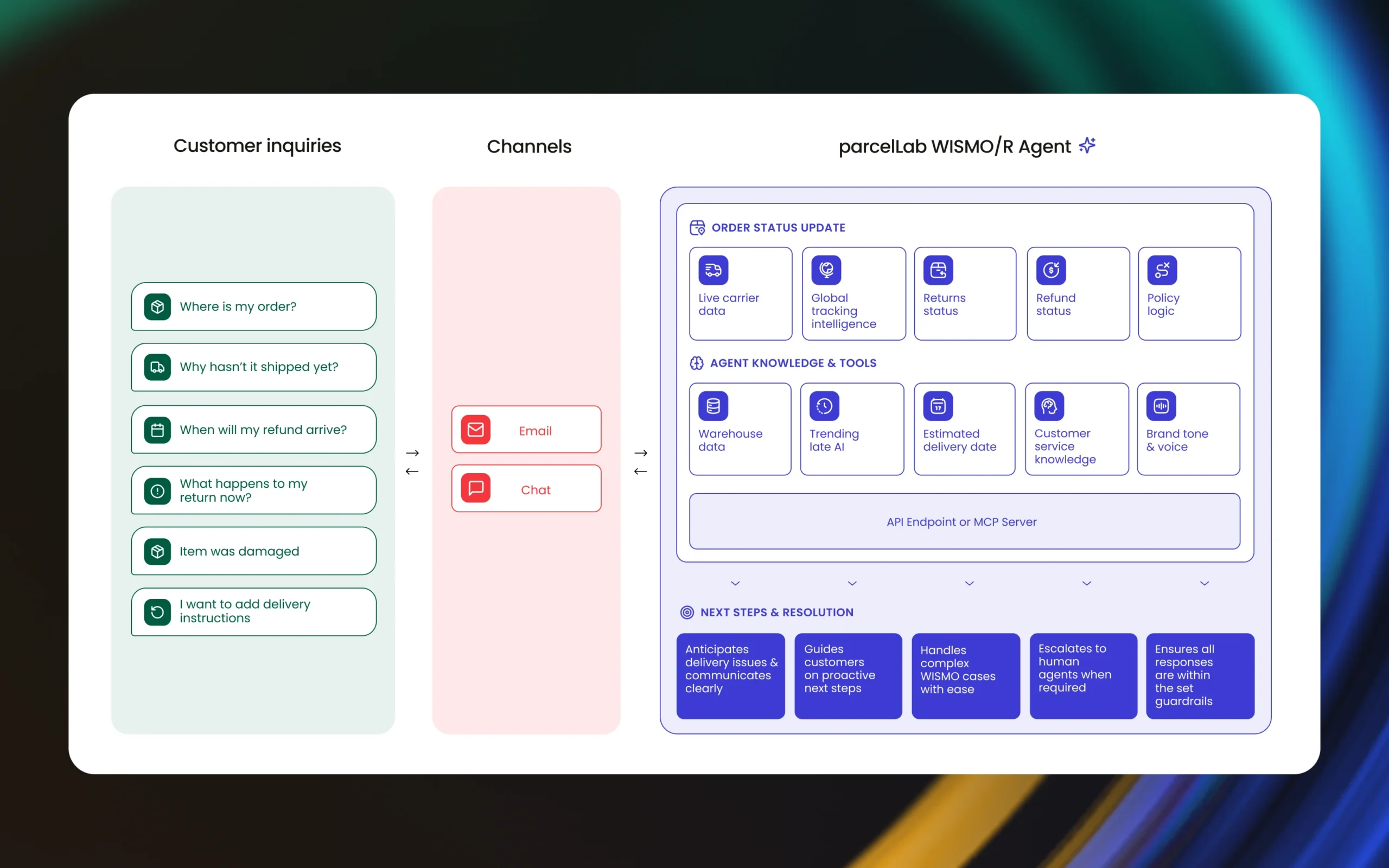Click the "Channels" heading
The image size is (1389, 868).
click(529, 146)
